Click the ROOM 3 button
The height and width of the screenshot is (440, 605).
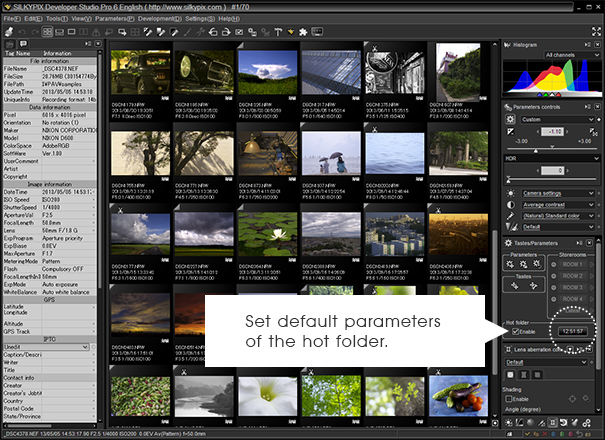click(572, 288)
